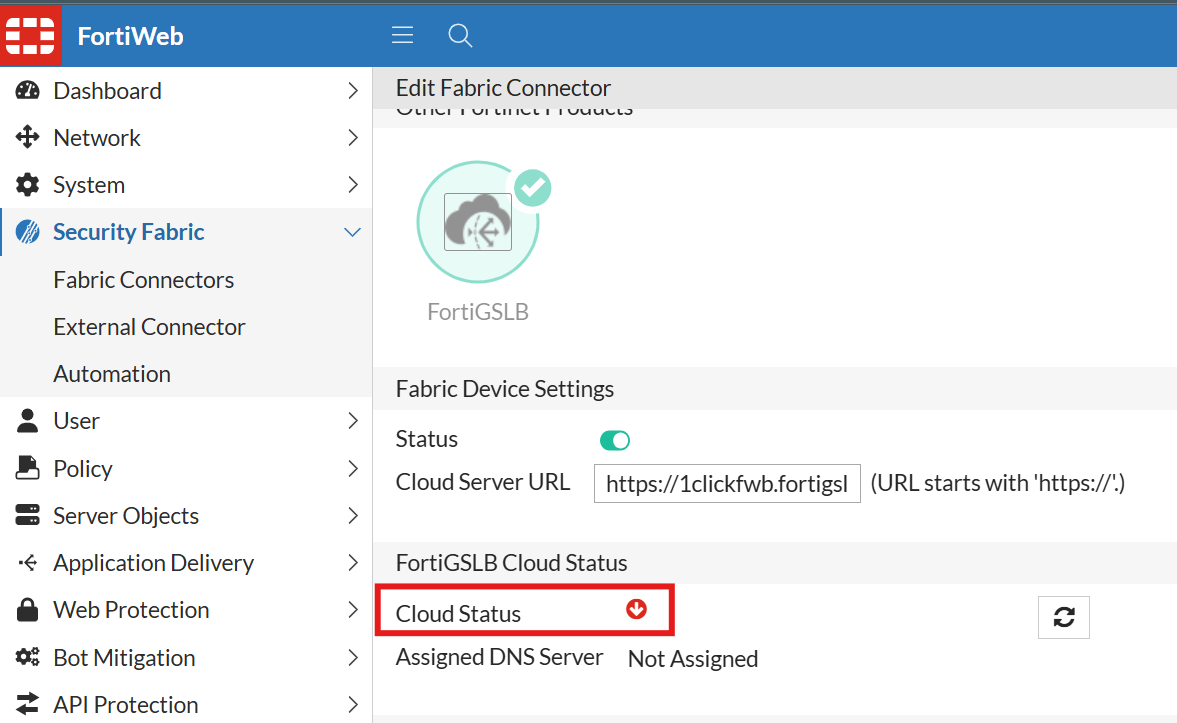The width and height of the screenshot is (1177, 723).
Task: Click the API Protection arrows icon
Action: click(x=28, y=704)
